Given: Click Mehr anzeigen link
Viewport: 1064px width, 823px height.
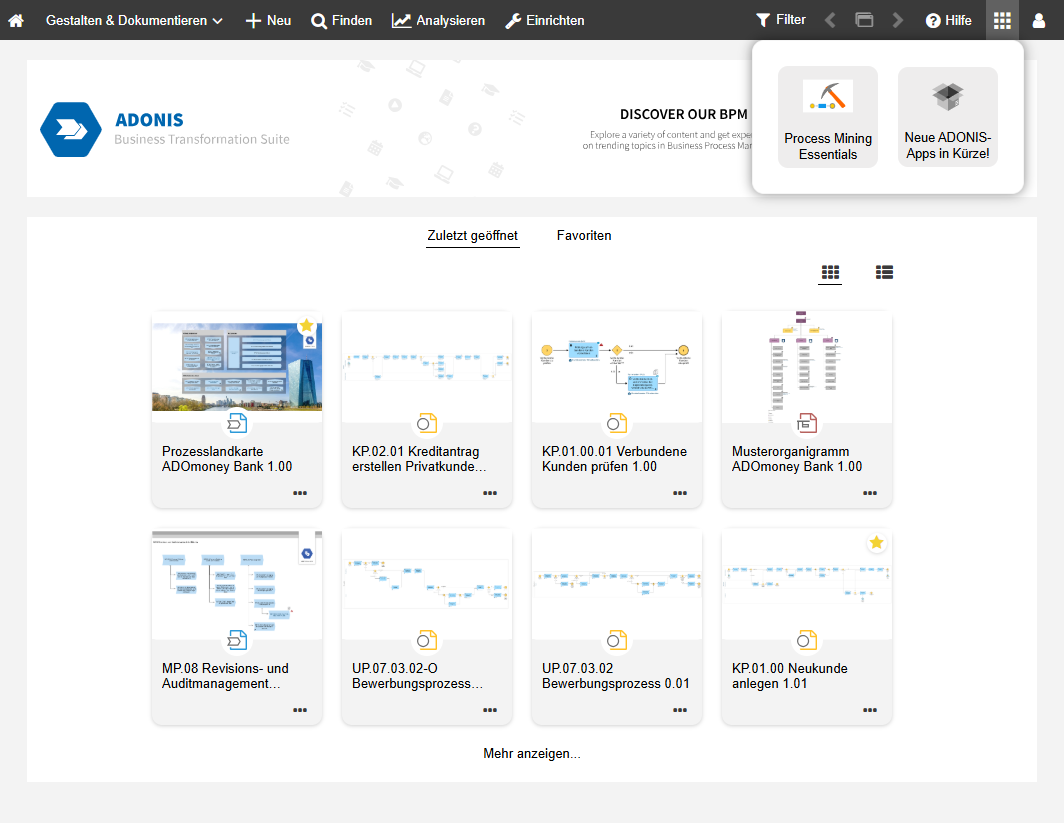Looking at the screenshot, I should [x=532, y=754].
